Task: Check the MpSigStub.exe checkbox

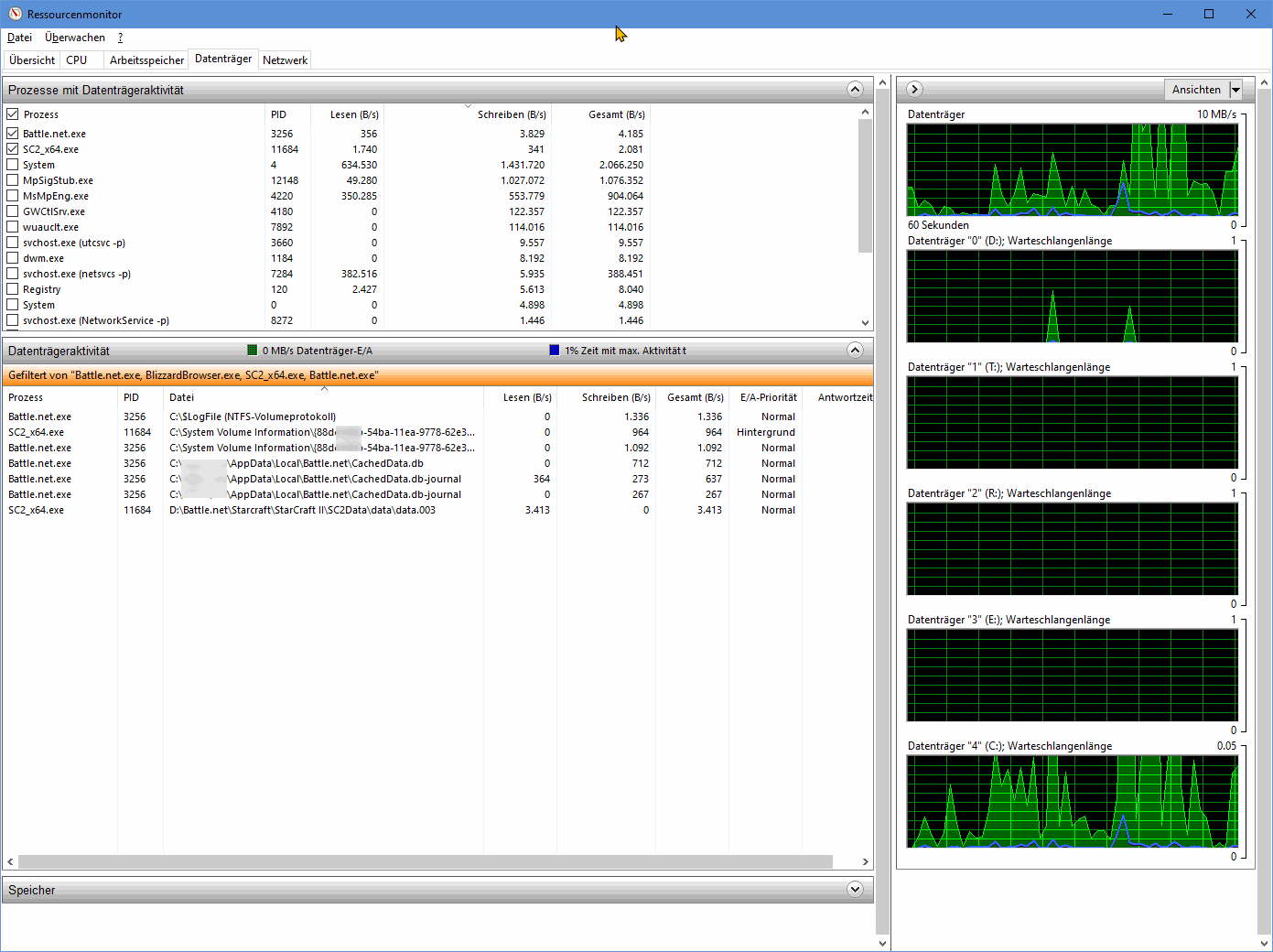Action: coord(13,180)
